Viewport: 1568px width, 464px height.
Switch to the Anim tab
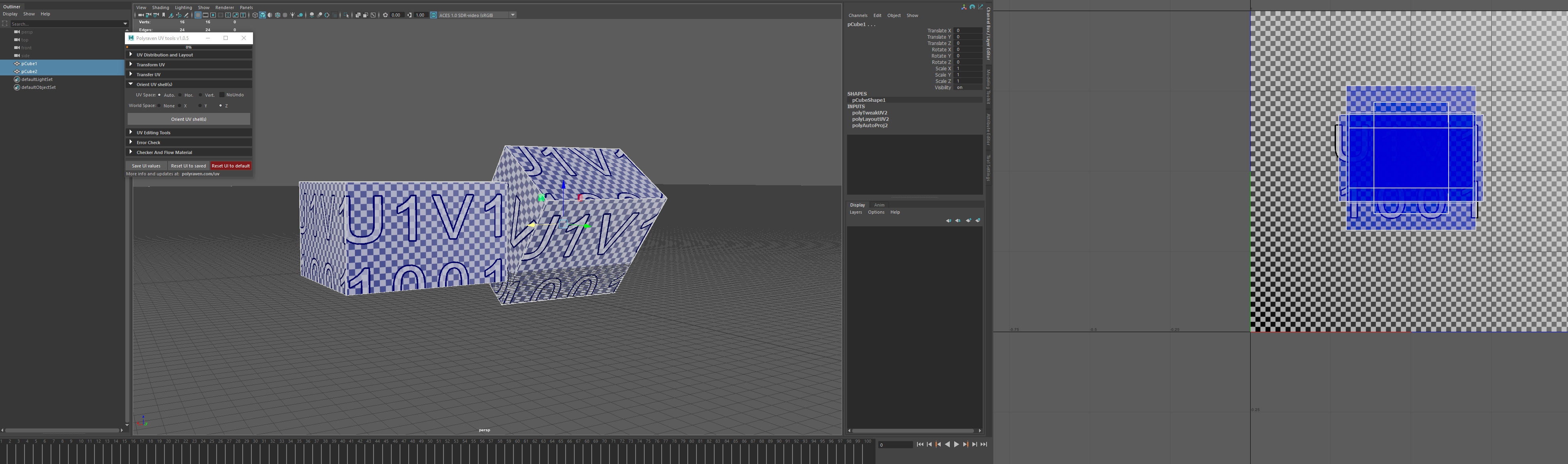[879, 205]
